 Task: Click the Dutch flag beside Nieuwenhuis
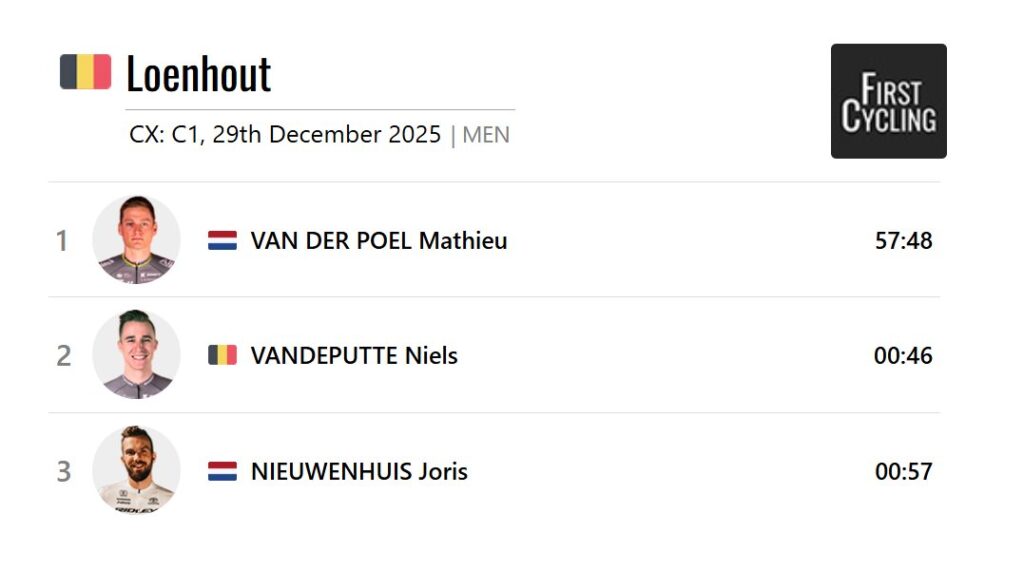point(222,471)
